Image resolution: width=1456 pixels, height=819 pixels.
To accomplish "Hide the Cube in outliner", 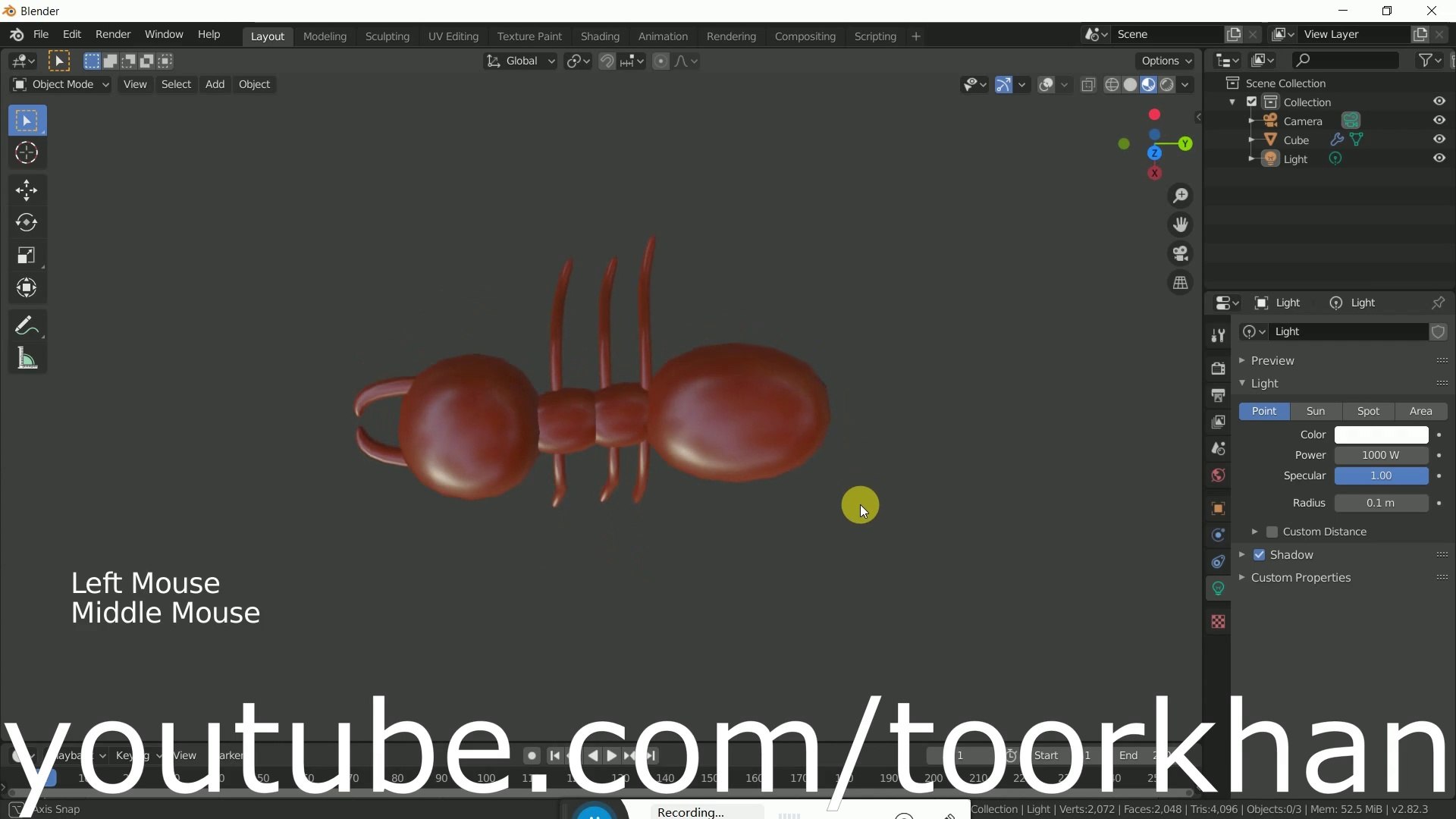I will point(1439,140).
